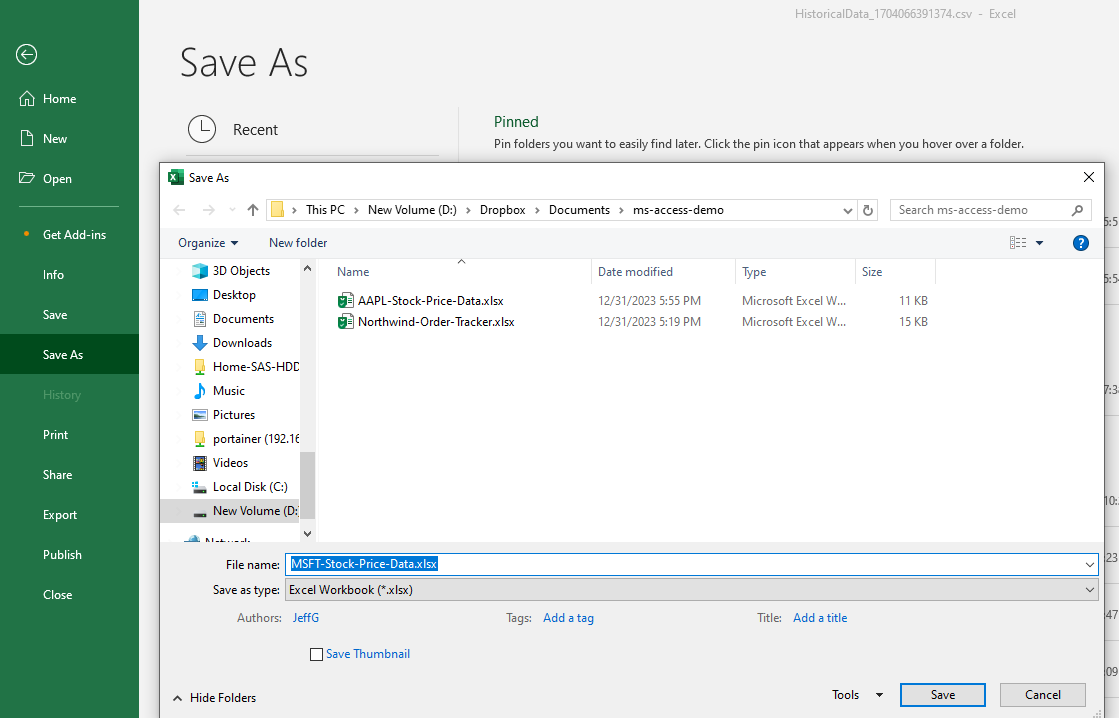Click the blue help question mark icon

coord(1080,243)
